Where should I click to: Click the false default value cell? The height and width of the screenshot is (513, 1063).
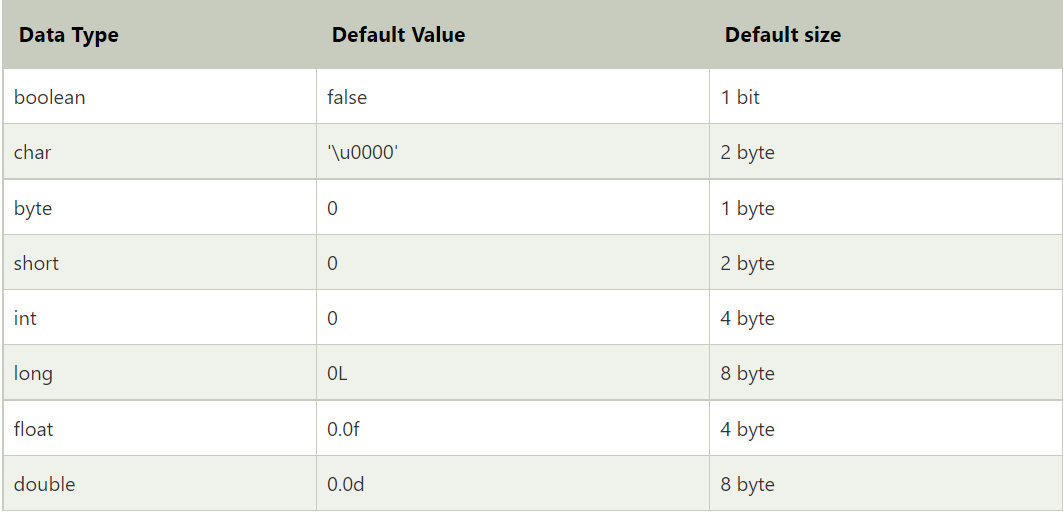tap(347, 98)
